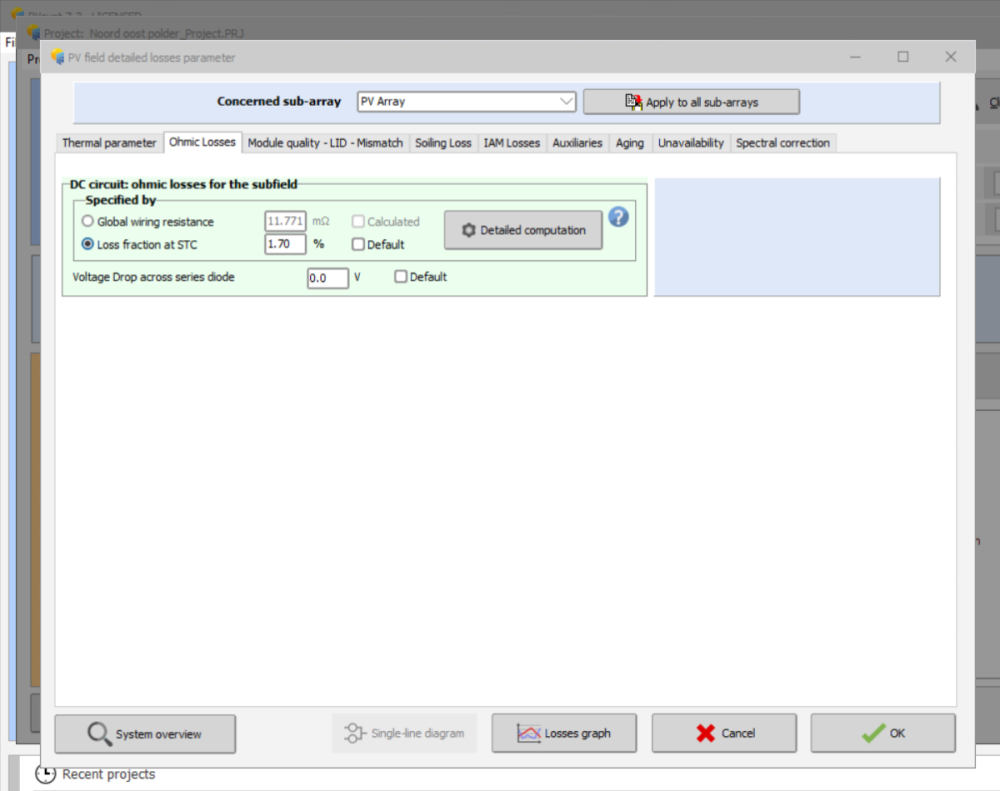Cancel with the red X button
This screenshot has width=1000, height=791.
tap(724, 733)
